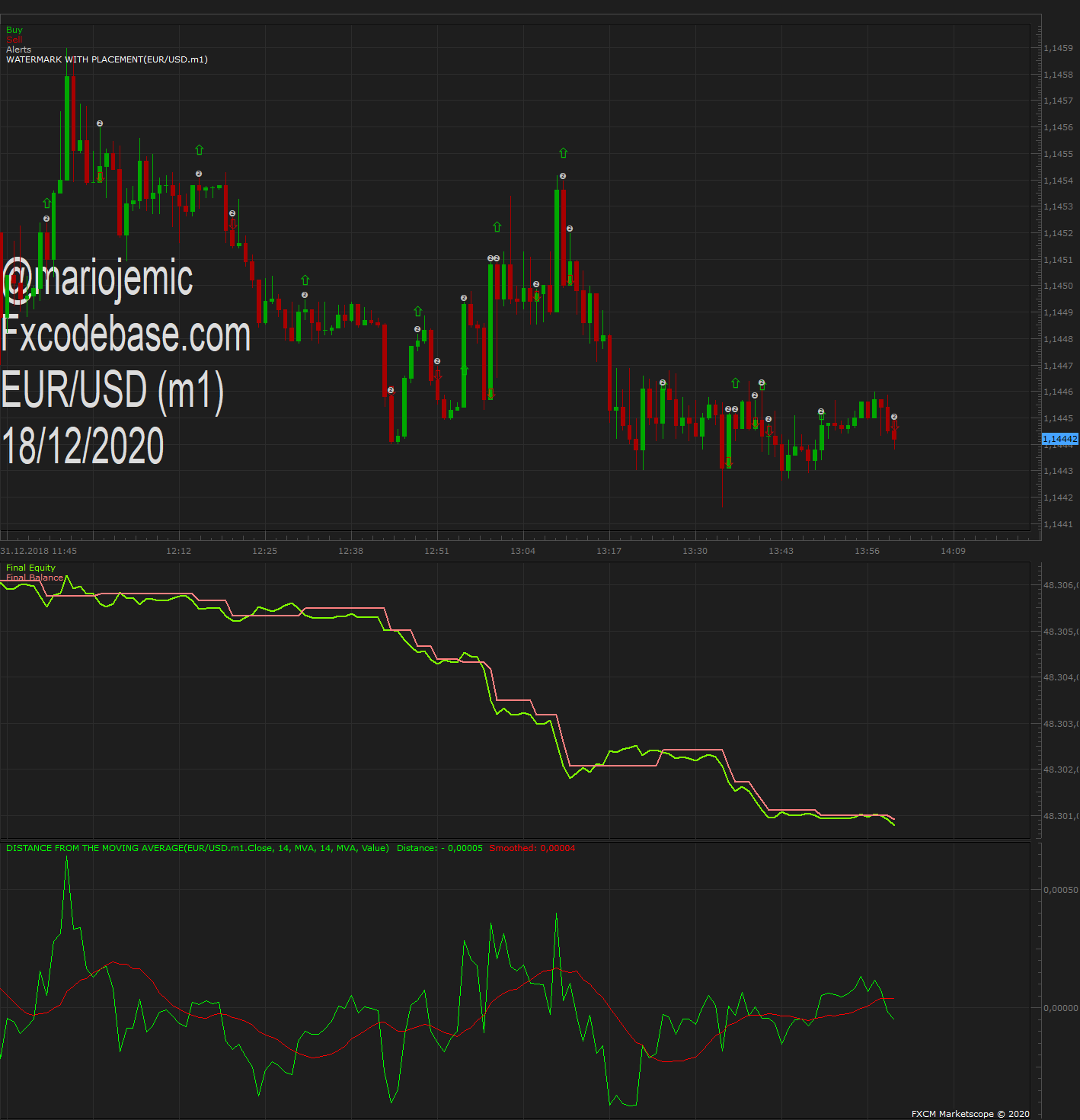Click the 13:43 time axis label
Screen dimensions: 1080x1120
pyautogui.click(x=781, y=551)
